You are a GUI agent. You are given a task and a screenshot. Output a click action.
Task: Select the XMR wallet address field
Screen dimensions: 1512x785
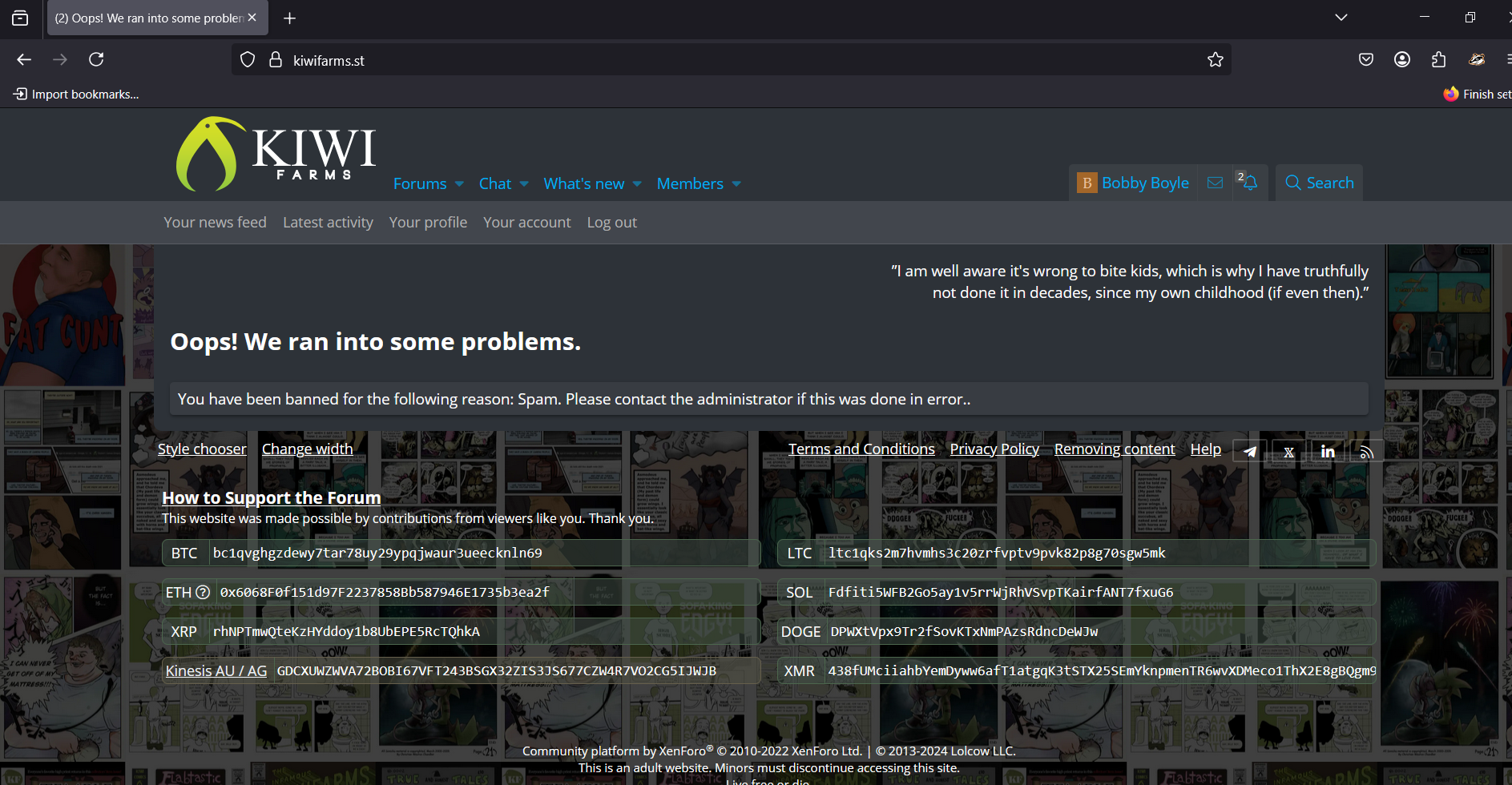(1099, 670)
